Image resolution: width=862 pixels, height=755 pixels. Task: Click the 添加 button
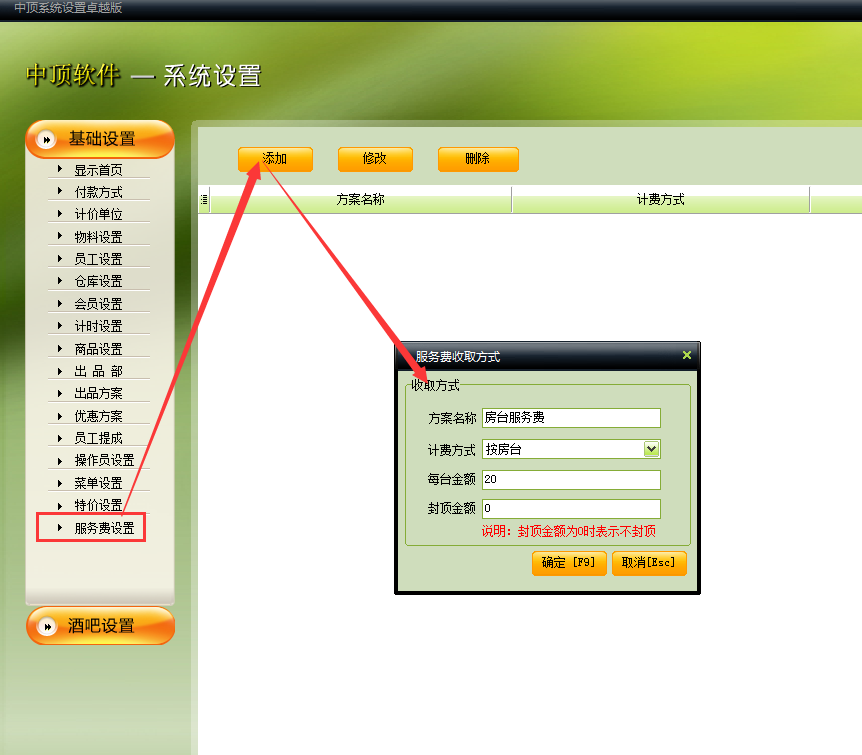275,159
